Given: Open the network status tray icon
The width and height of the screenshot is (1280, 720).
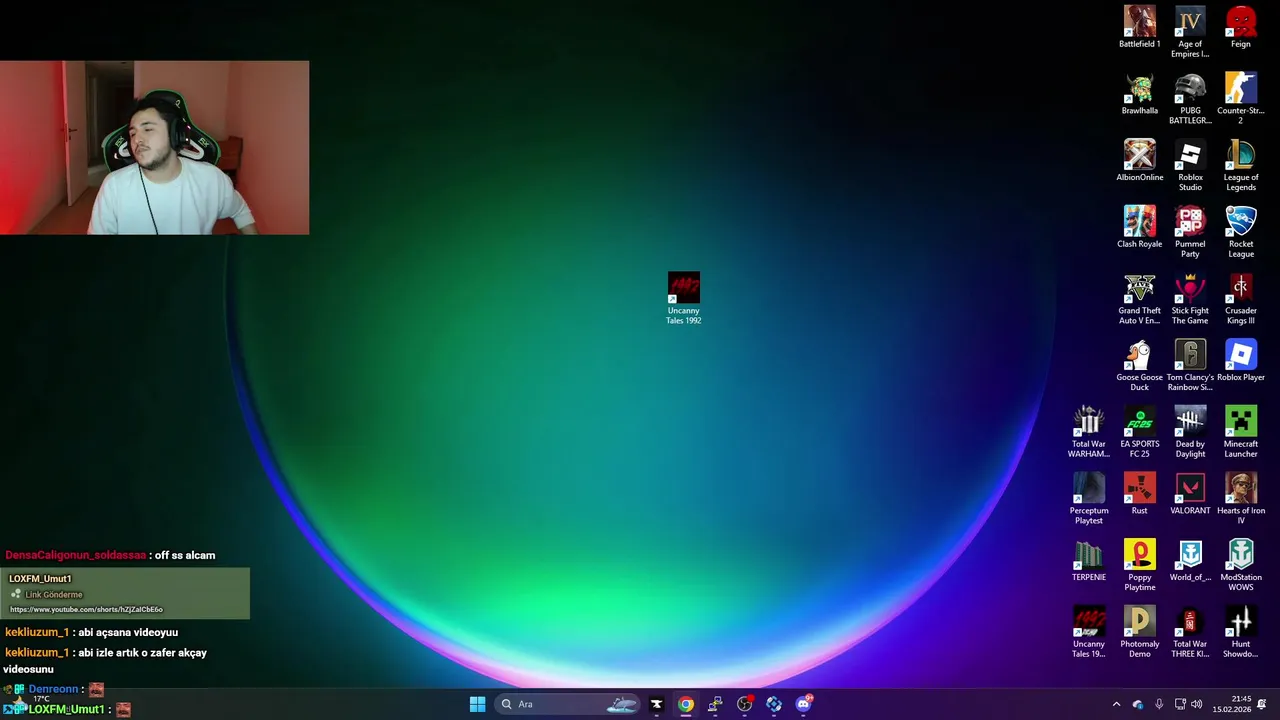Looking at the screenshot, I should click(1180, 704).
